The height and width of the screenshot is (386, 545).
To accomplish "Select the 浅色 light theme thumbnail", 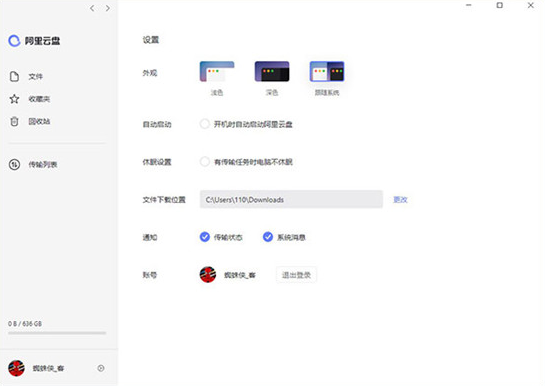I will click(x=217, y=72).
